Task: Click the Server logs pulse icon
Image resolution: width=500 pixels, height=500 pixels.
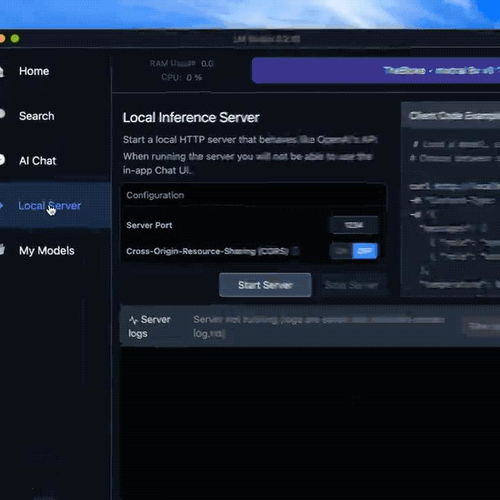Action: [133, 321]
